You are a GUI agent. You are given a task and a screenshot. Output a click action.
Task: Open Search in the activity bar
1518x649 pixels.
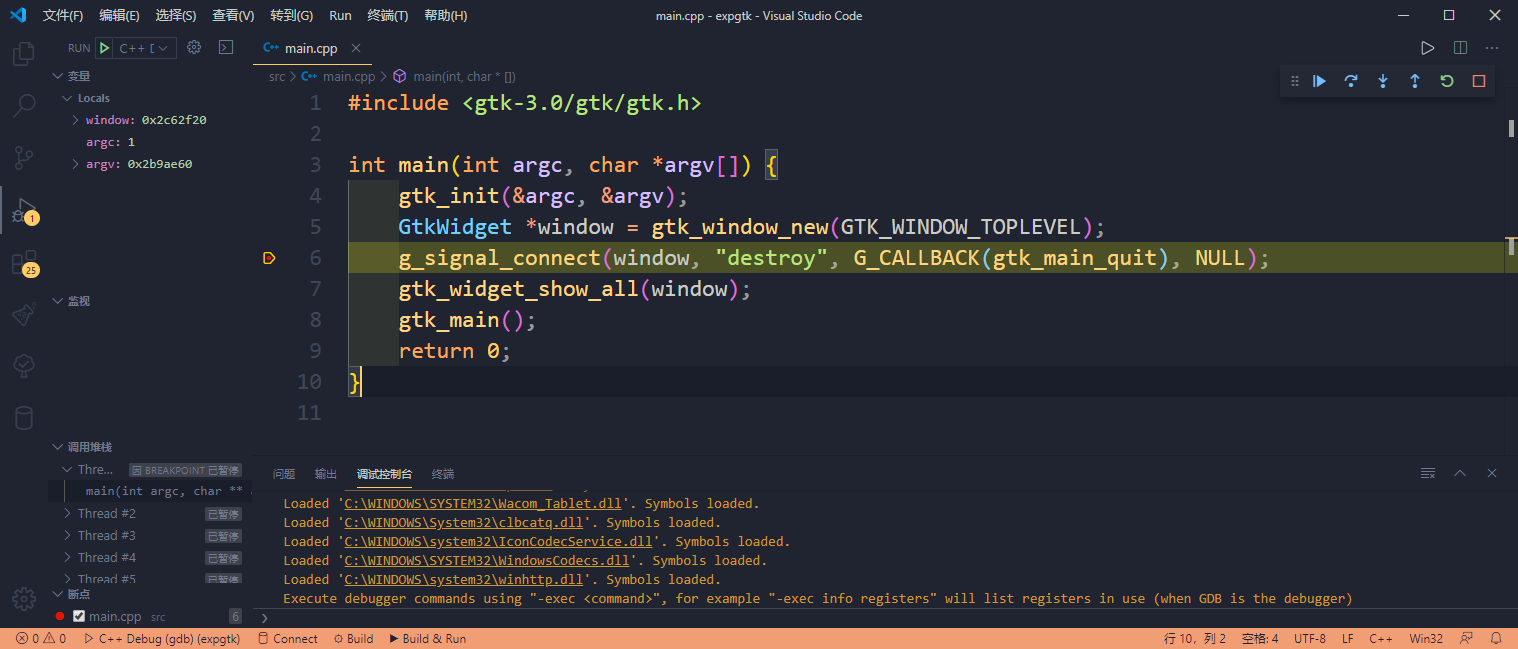[x=23, y=105]
